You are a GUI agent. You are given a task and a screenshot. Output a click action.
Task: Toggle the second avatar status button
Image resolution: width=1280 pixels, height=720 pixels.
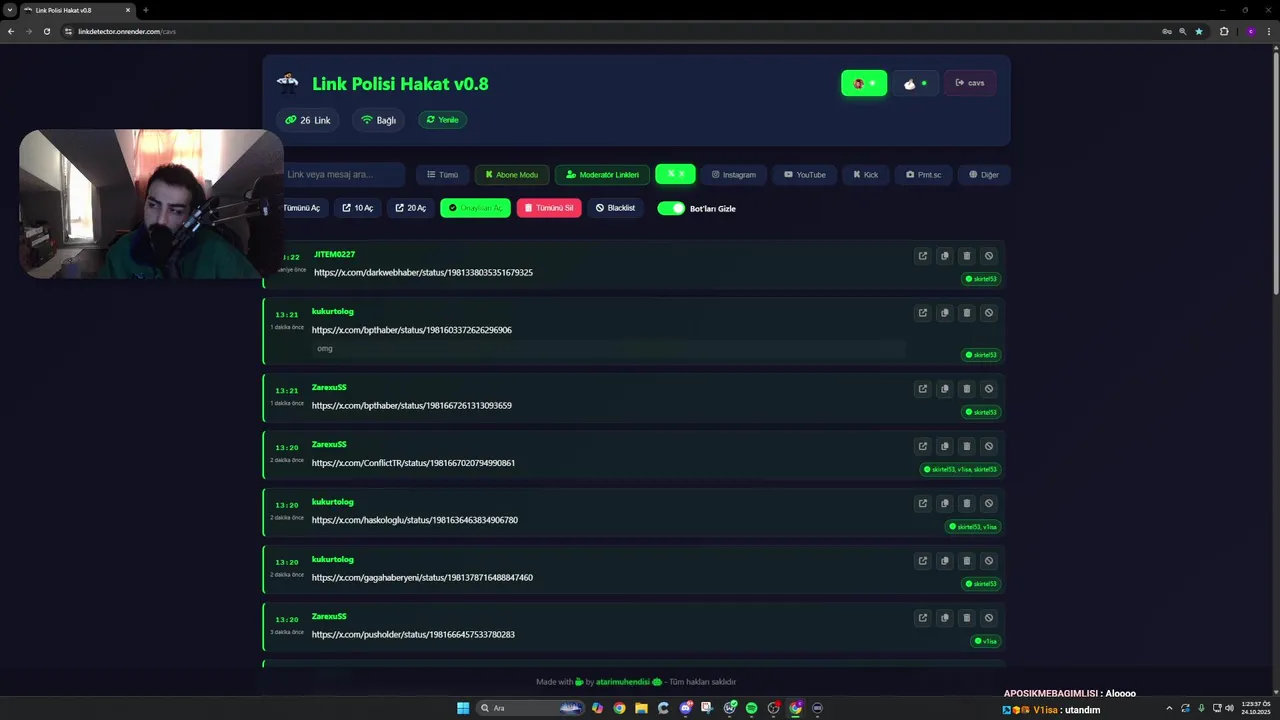tap(916, 83)
